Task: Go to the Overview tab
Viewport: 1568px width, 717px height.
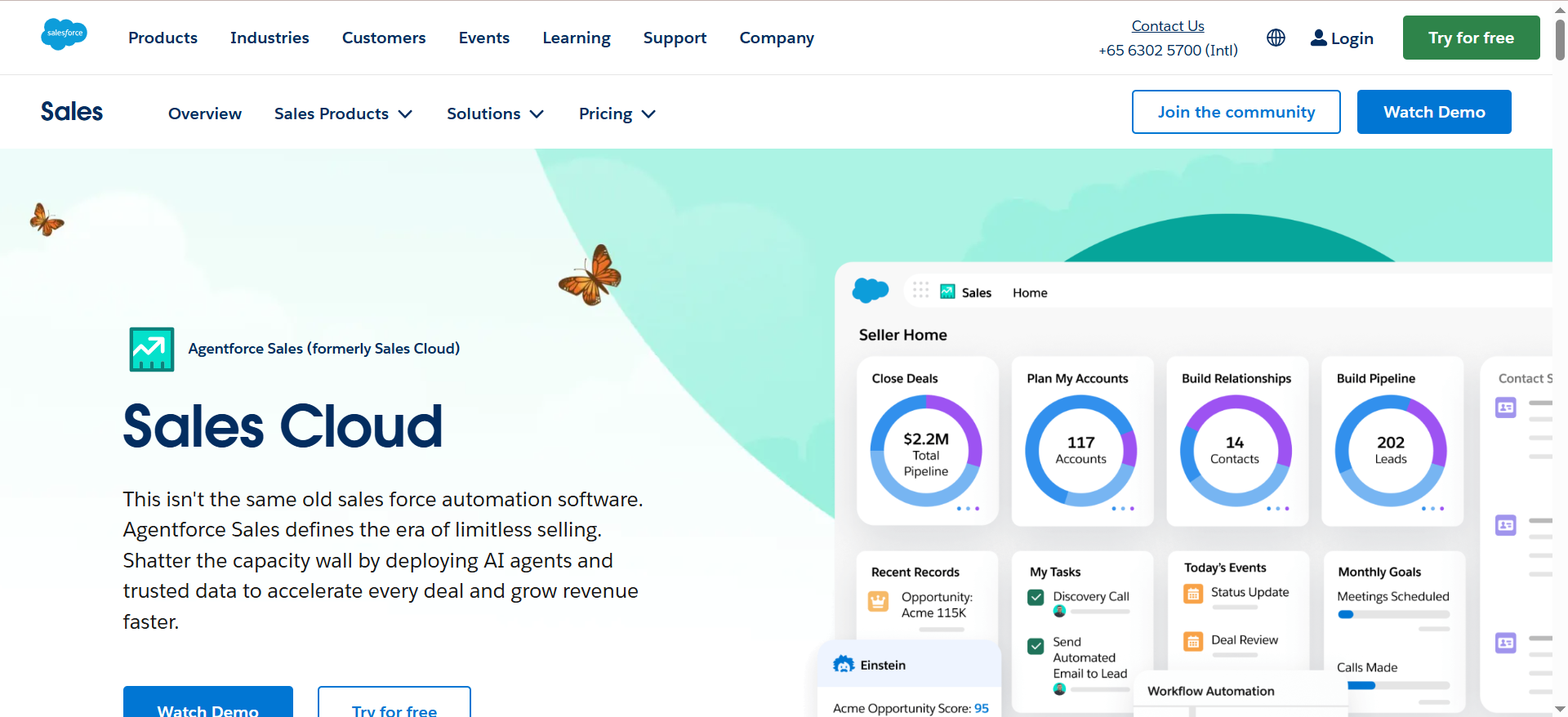Action: (205, 114)
